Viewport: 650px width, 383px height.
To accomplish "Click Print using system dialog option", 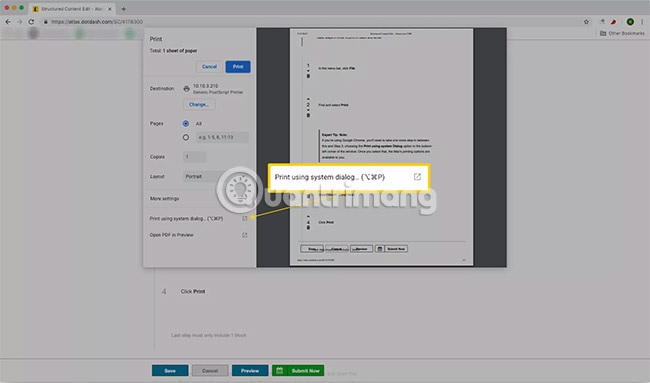I will (x=186, y=218).
